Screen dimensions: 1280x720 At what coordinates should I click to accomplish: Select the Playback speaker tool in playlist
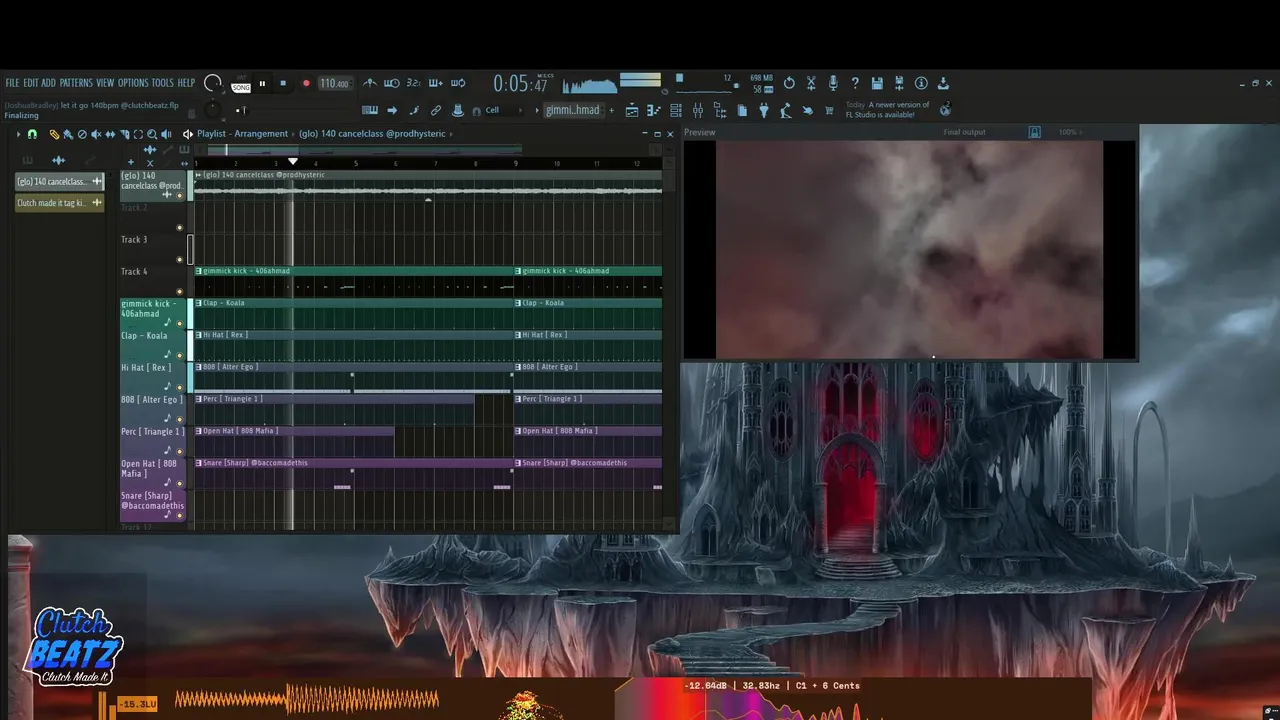[x=166, y=134]
